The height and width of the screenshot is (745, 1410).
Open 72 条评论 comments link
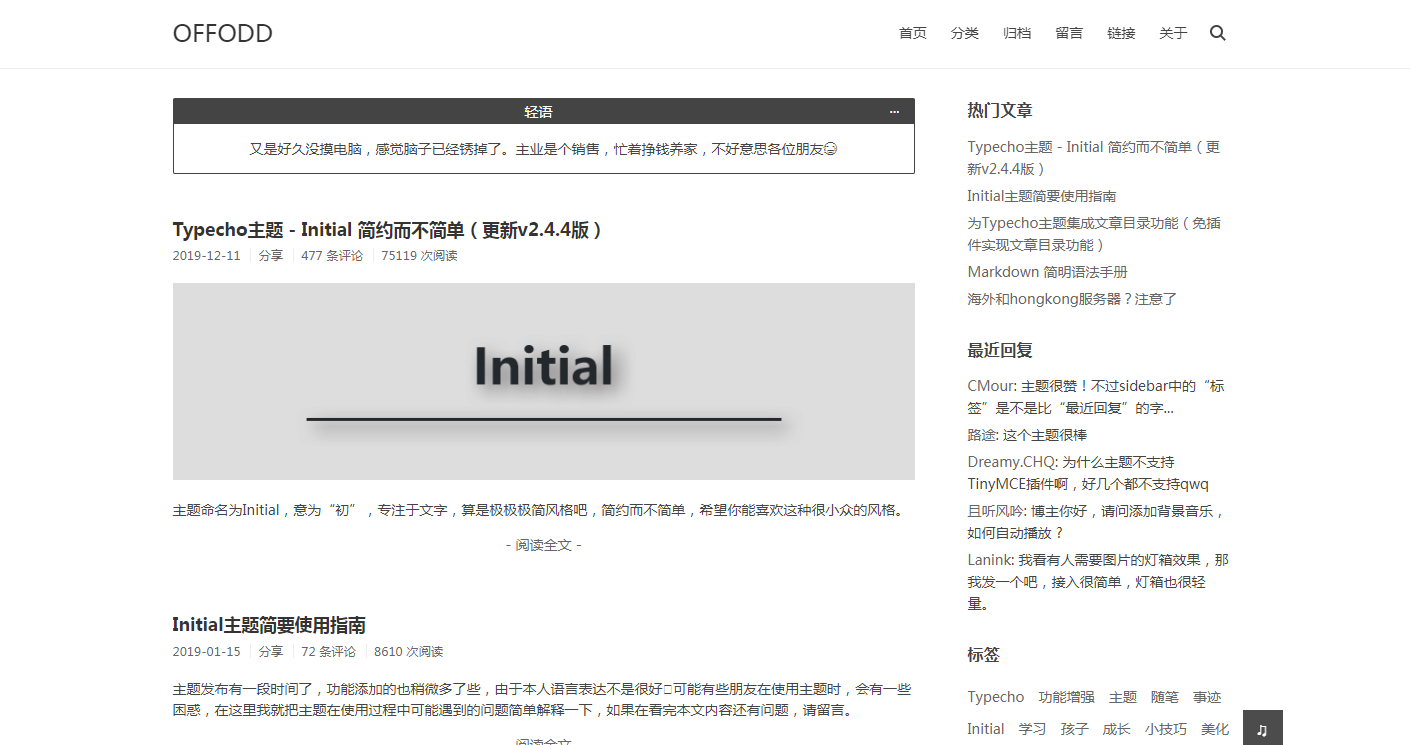tap(328, 652)
